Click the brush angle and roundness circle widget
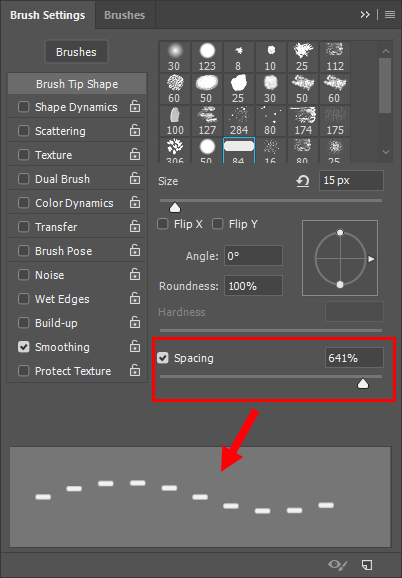Screen dimensions: 402x578 (x=340, y=258)
